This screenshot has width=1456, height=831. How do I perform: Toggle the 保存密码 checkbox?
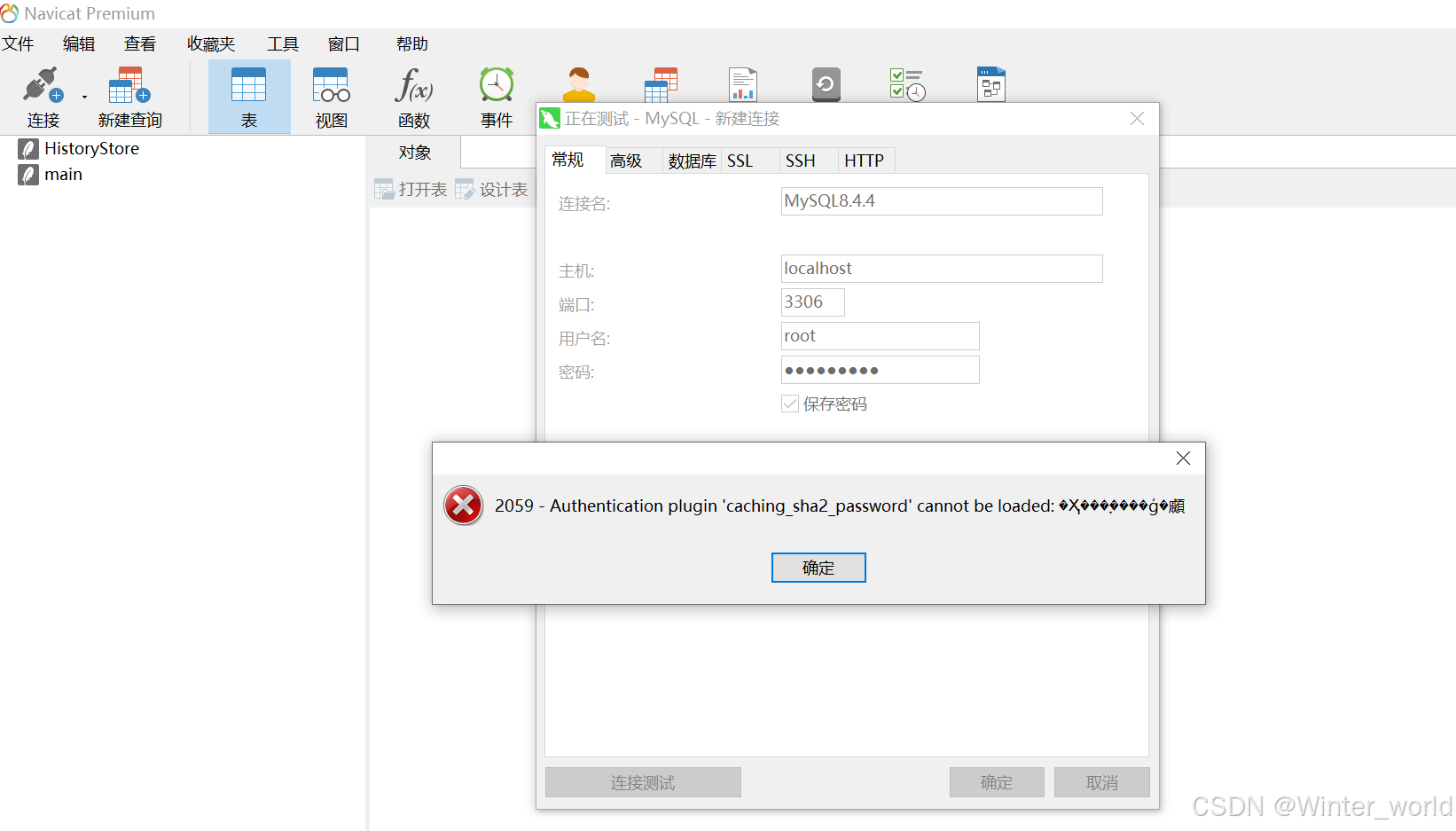point(790,404)
